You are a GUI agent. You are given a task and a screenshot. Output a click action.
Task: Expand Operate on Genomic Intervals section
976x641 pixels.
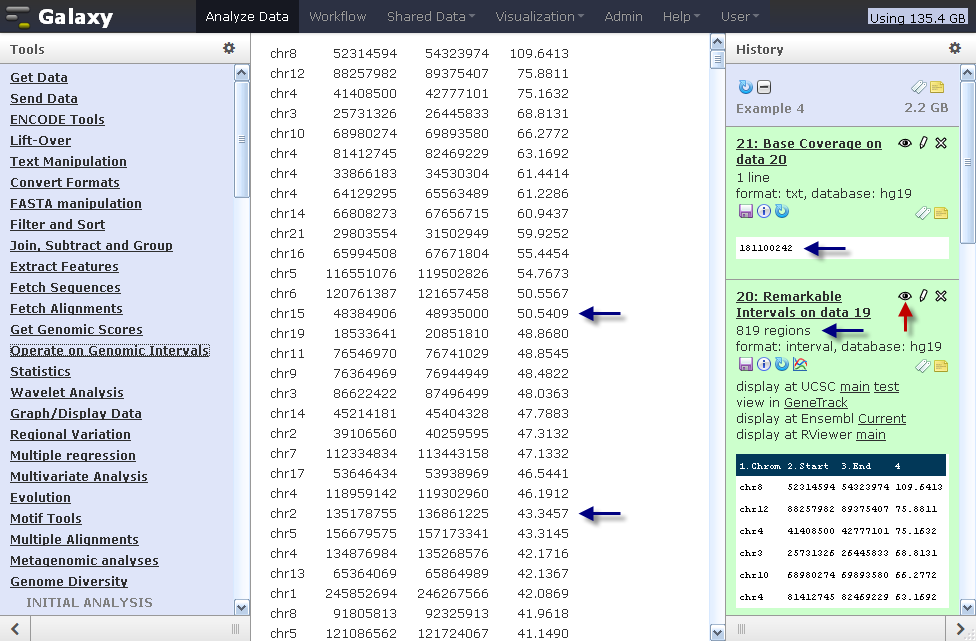110,350
